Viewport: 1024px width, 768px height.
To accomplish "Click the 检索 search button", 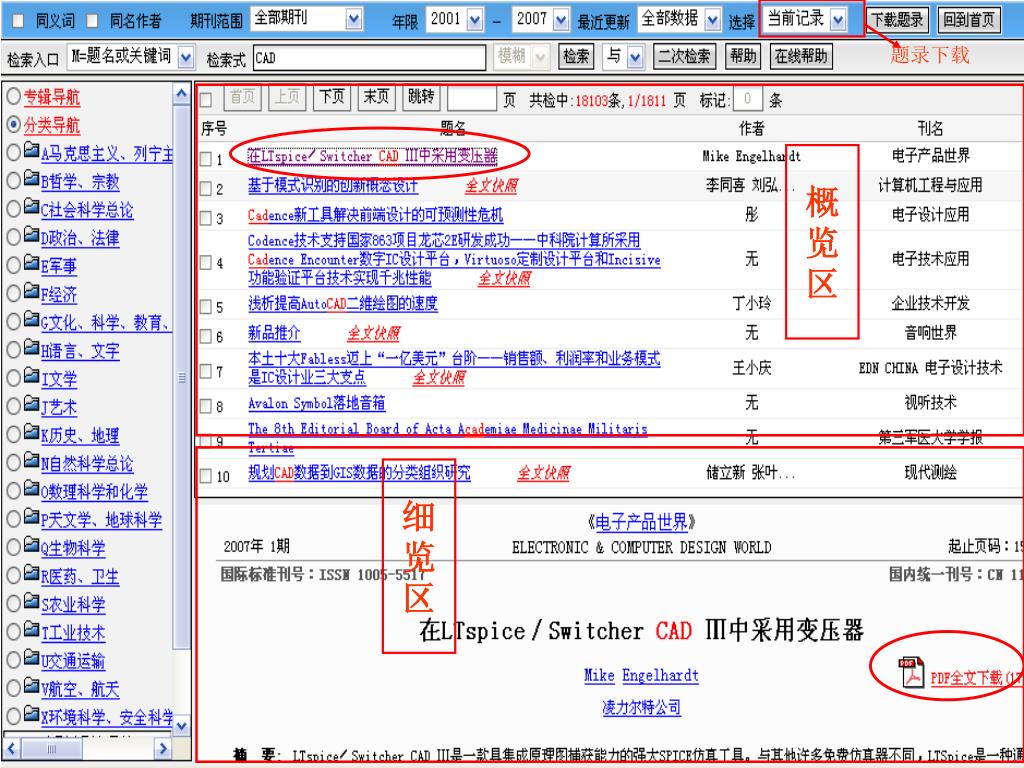I will tap(576, 57).
